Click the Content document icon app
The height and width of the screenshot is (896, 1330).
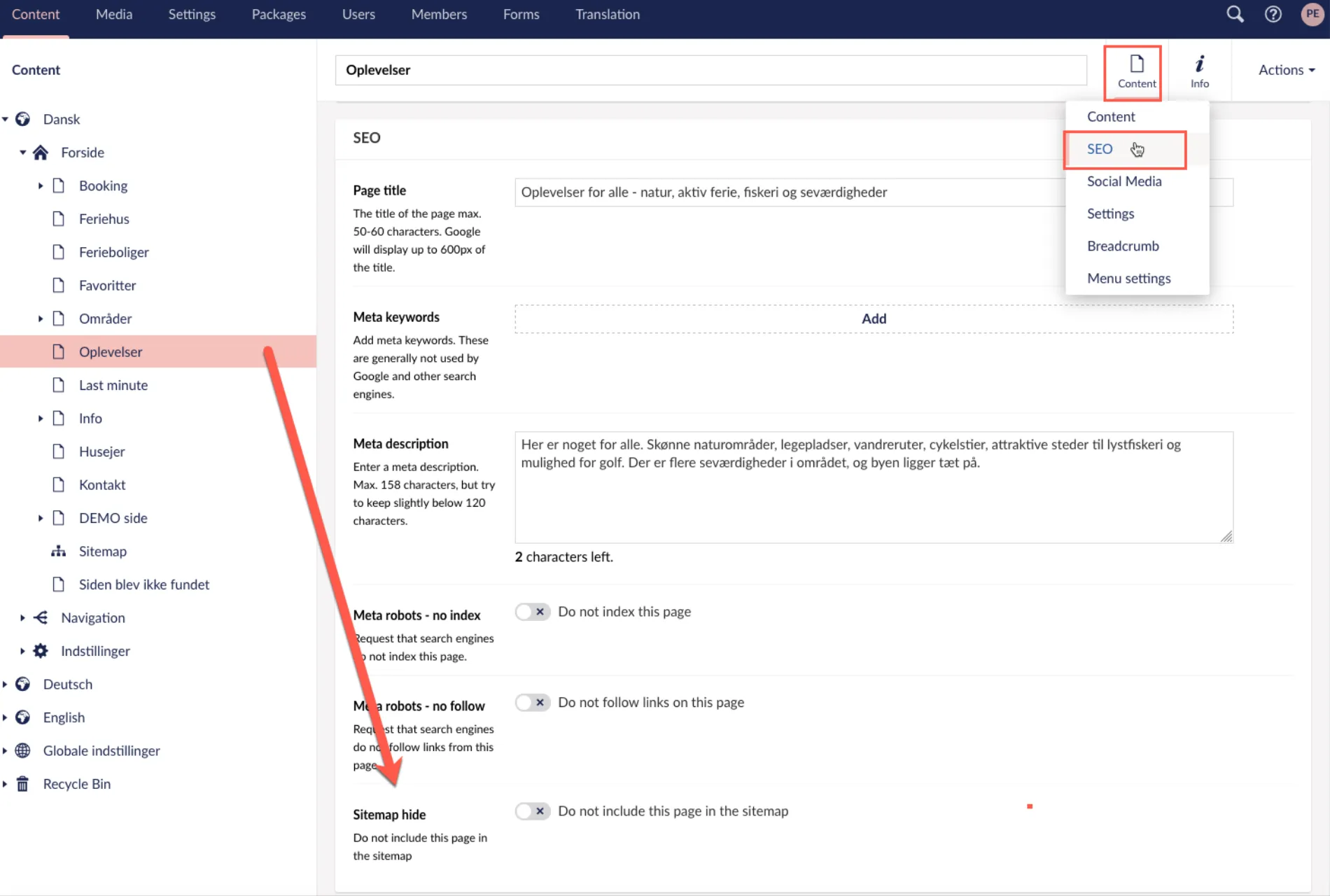pyautogui.click(x=1136, y=71)
